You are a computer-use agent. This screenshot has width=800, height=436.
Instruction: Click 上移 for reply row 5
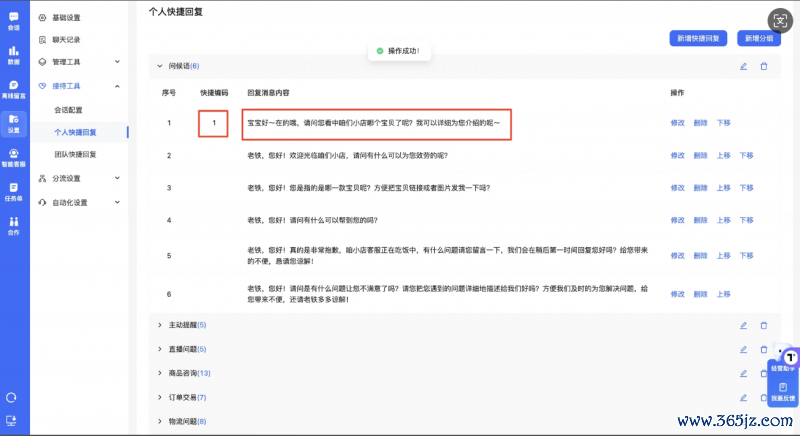pyautogui.click(x=723, y=255)
